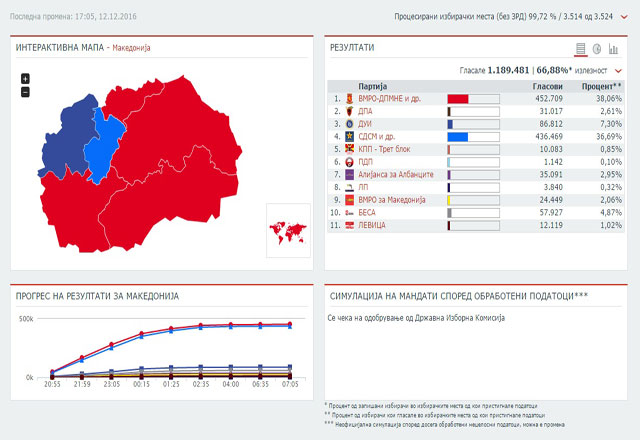Screen dimensions: 640x440
Task: Click the СДСМ party logo icon
Action: pyautogui.click(x=349, y=136)
